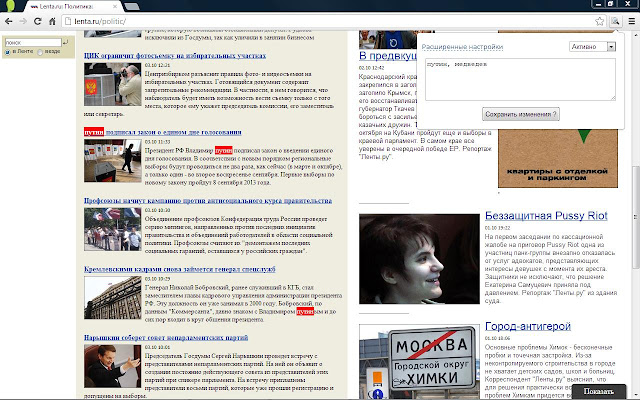Open Кремлевскими кадрами headline link
The image size is (640, 400).
tap(180, 269)
